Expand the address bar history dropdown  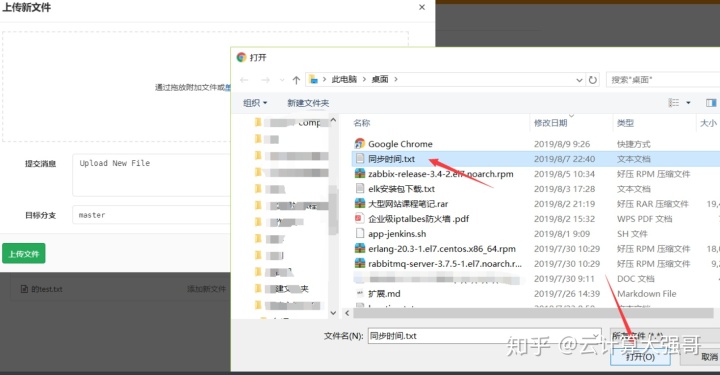tap(579, 80)
